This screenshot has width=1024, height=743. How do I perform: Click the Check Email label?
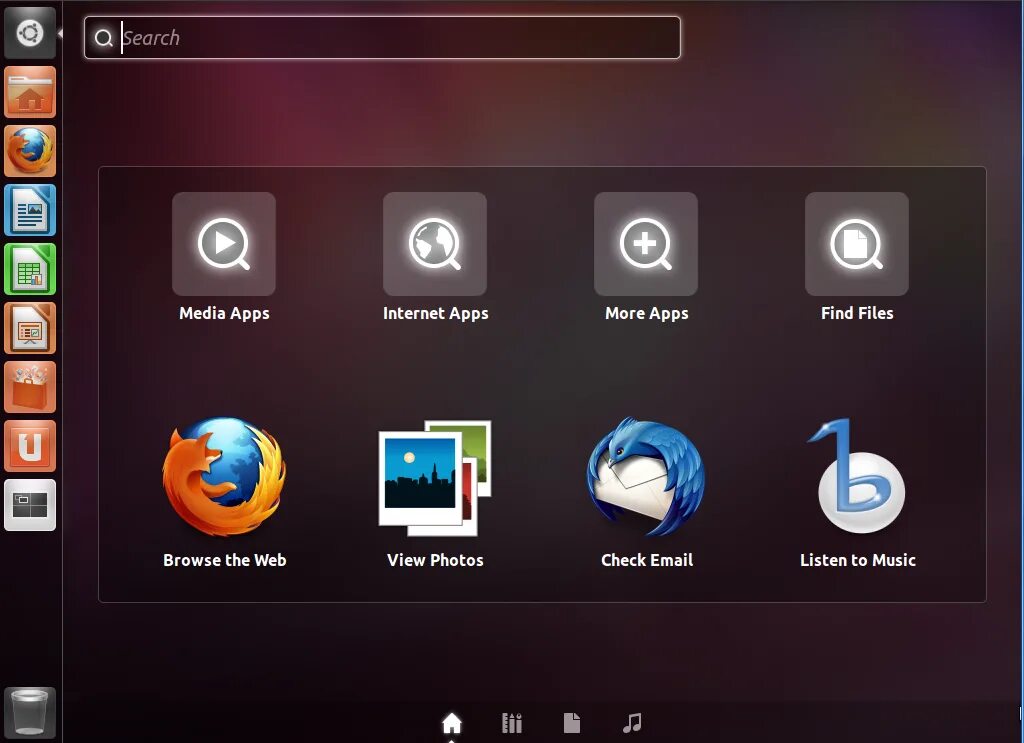647,560
